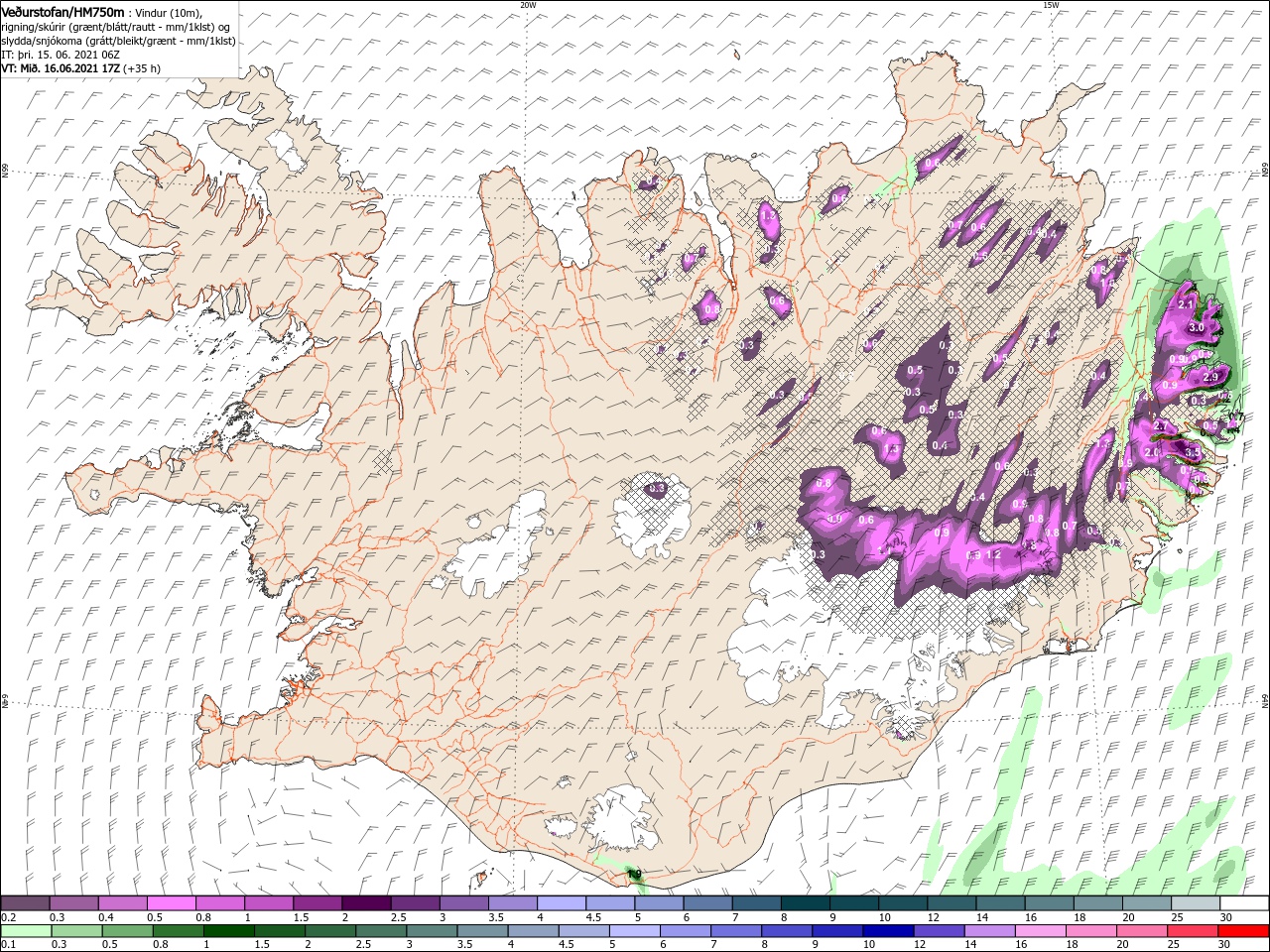The width and height of the screenshot is (1270, 952).
Task: Click the '0.3' value on central Hofsjökull glacier
Action: click(656, 488)
